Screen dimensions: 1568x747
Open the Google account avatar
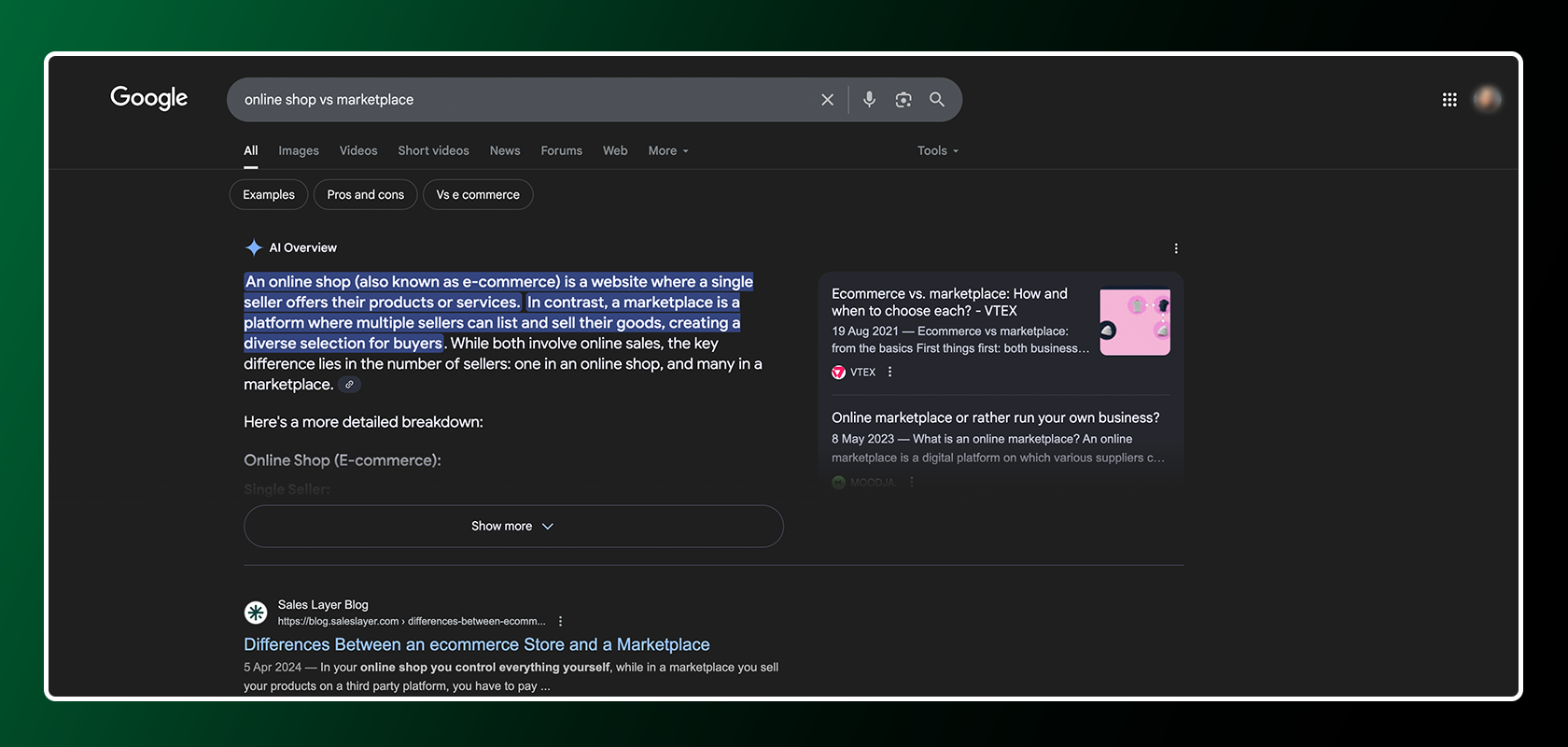coord(1487,99)
